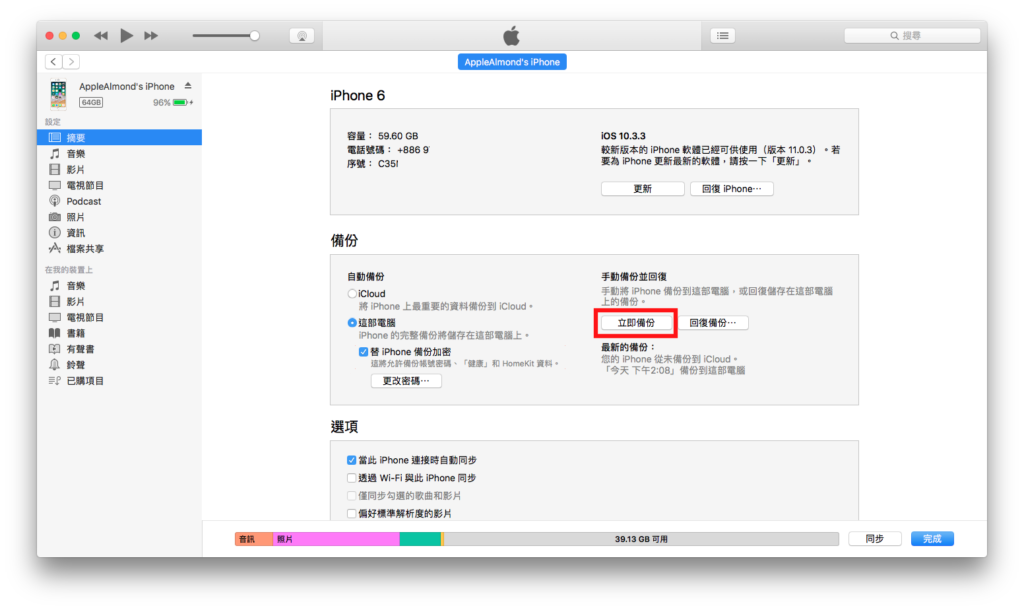This screenshot has width=1024, height=610.
Task: Select 摘要 in the sidebar
Action: point(120,137)
